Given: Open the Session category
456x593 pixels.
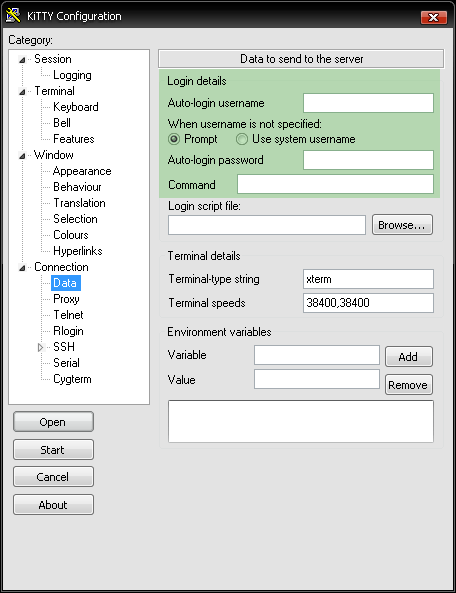Looking at the screenshot, I should [53, 59].
